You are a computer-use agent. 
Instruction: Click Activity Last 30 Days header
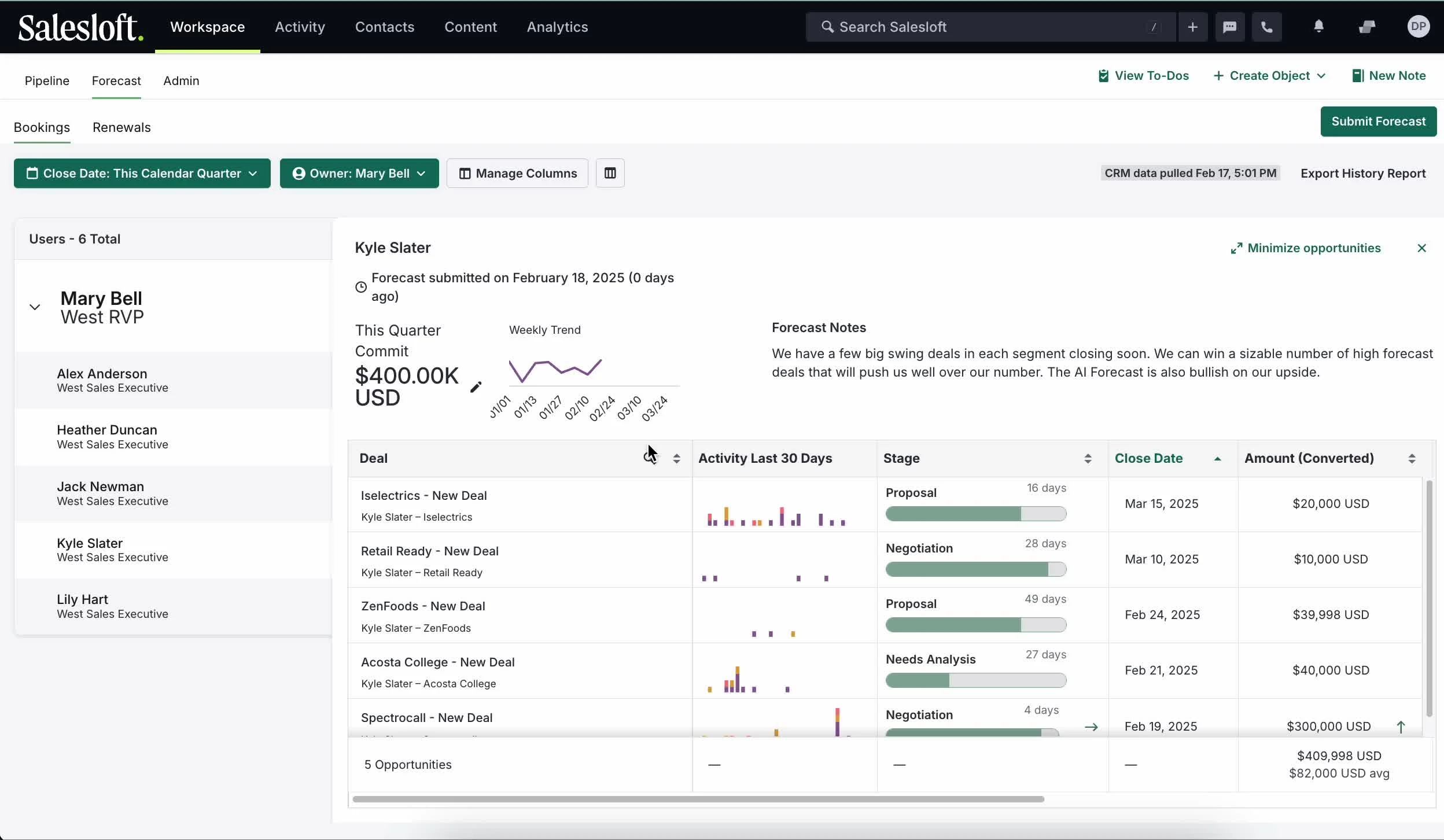point(765,458)
